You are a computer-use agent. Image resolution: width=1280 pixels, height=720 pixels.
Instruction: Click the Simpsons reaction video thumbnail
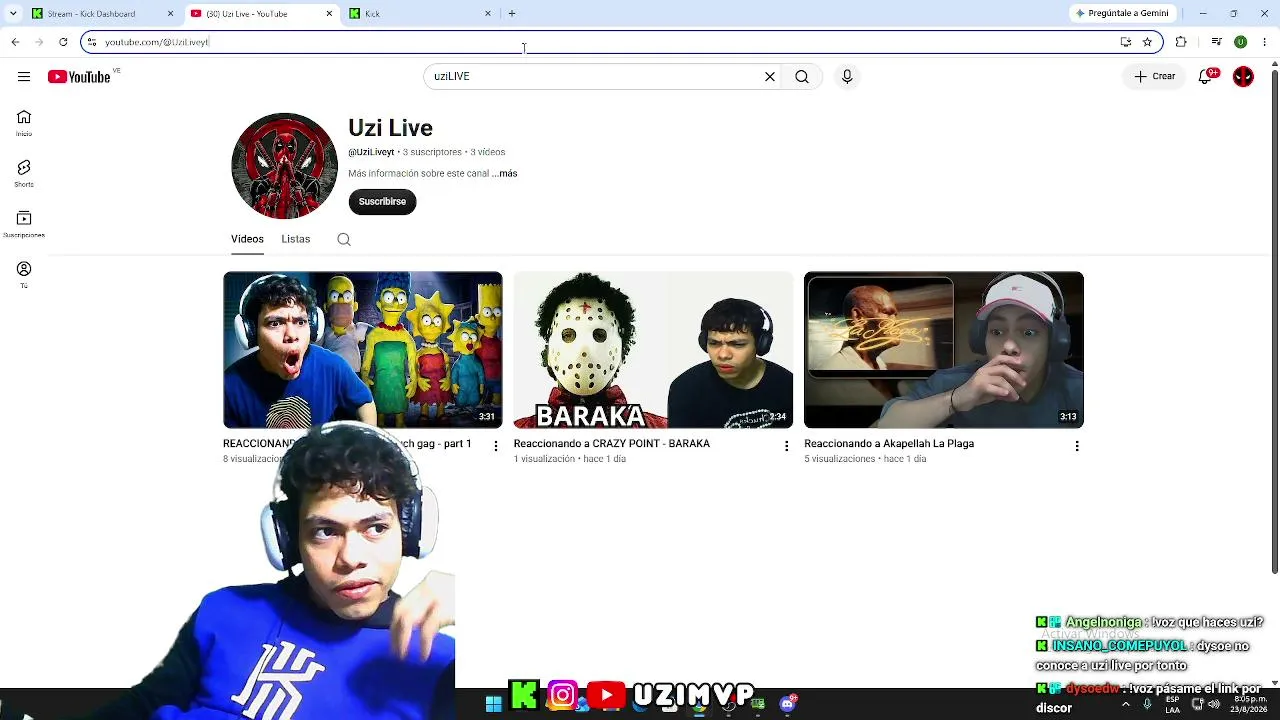click(x=363, y=350)
